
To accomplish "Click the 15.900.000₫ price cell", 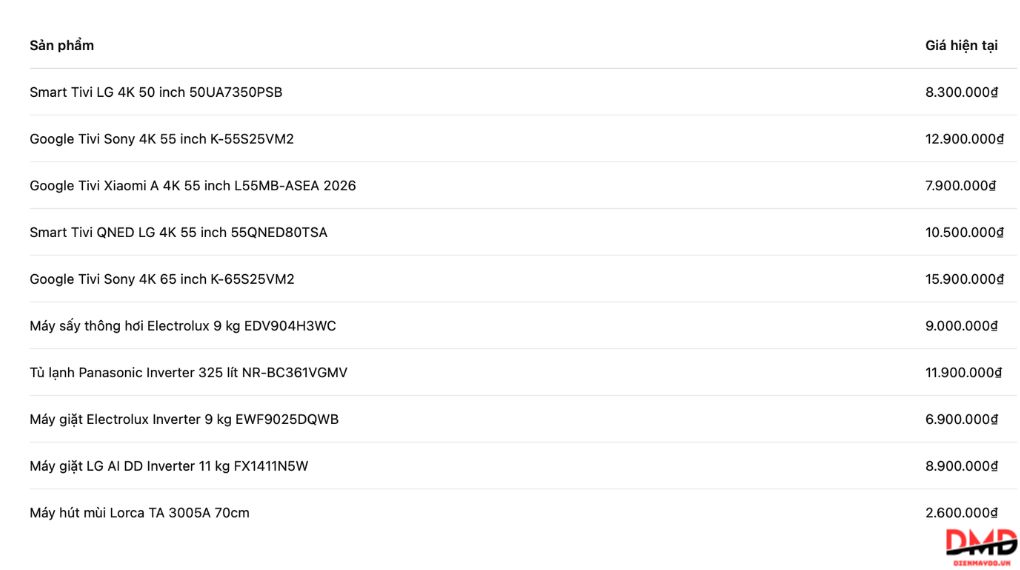I will pos(964,280).
